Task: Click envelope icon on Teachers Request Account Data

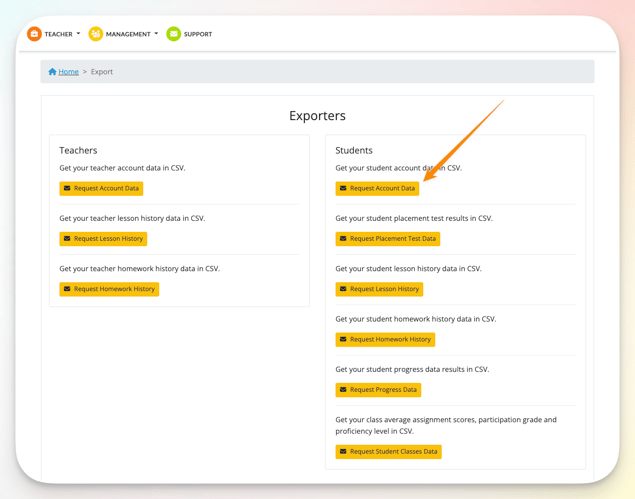Action: 67,188
